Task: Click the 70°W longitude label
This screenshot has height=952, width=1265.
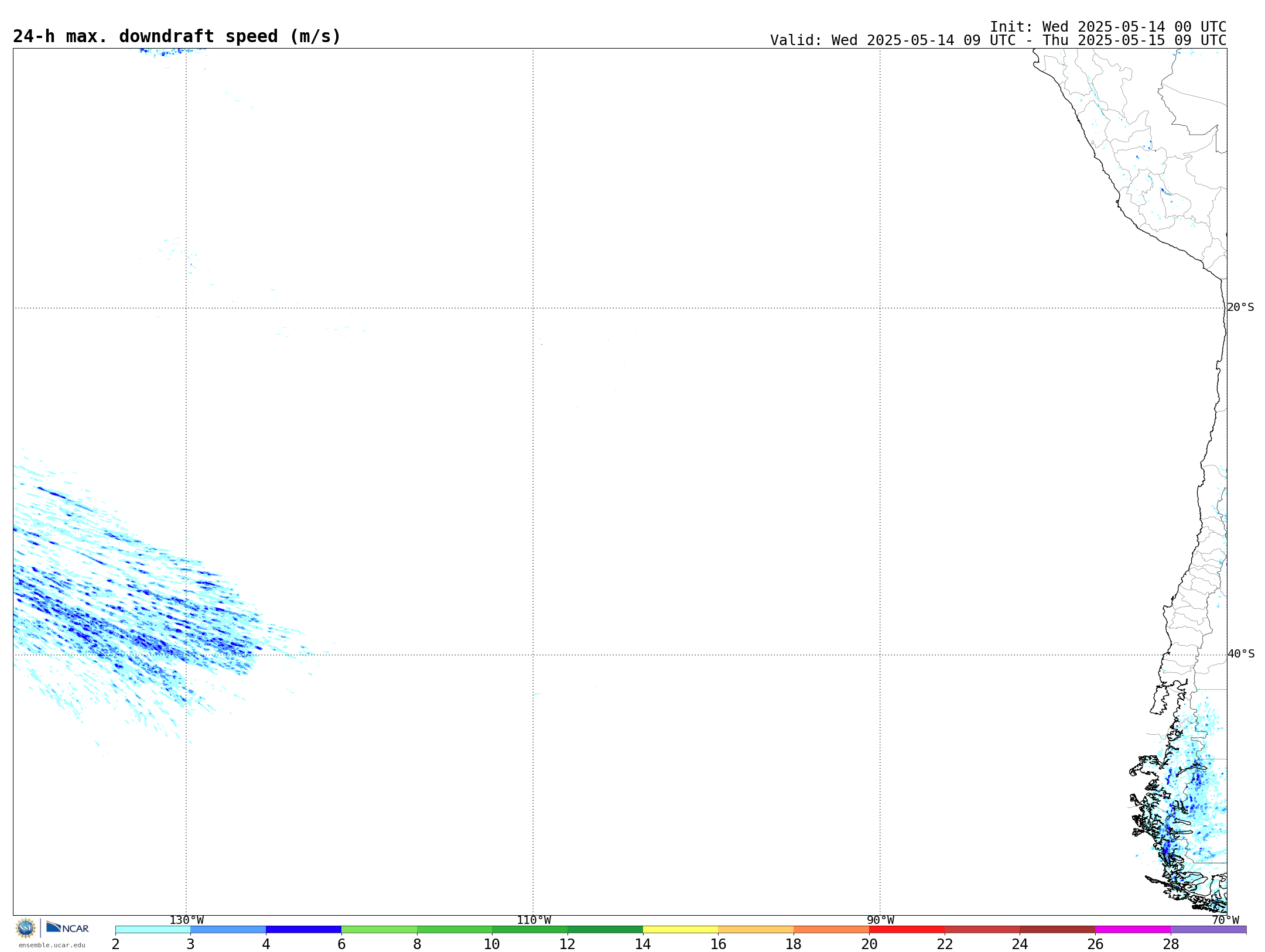Action: pos(1225,920)
